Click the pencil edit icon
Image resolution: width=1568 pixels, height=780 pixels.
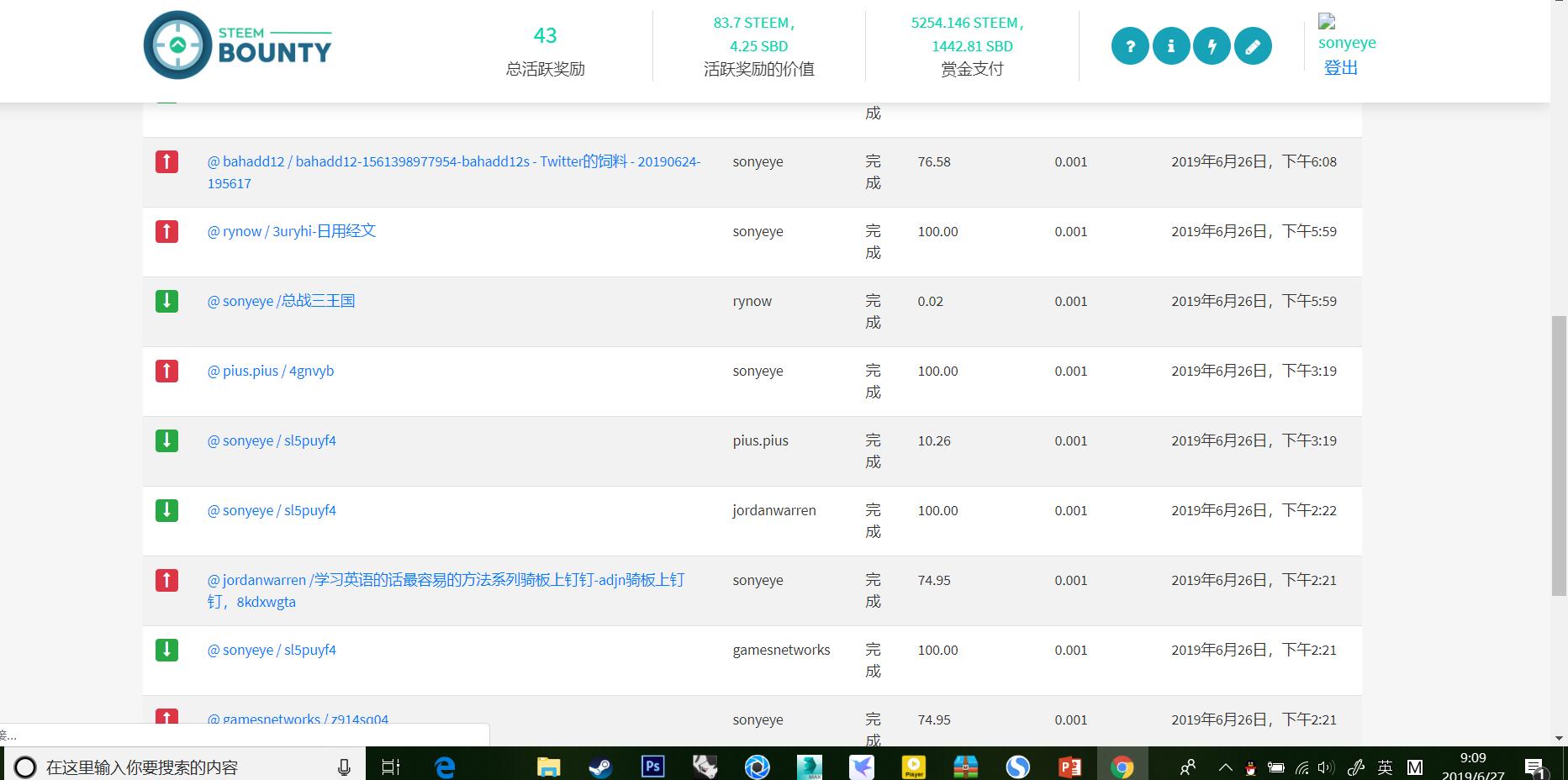pyautogui.click(x=1253, y=46)
